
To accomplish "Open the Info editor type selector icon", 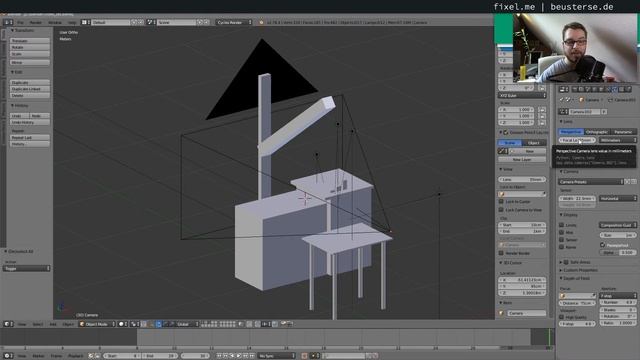I will click(7, 22).
